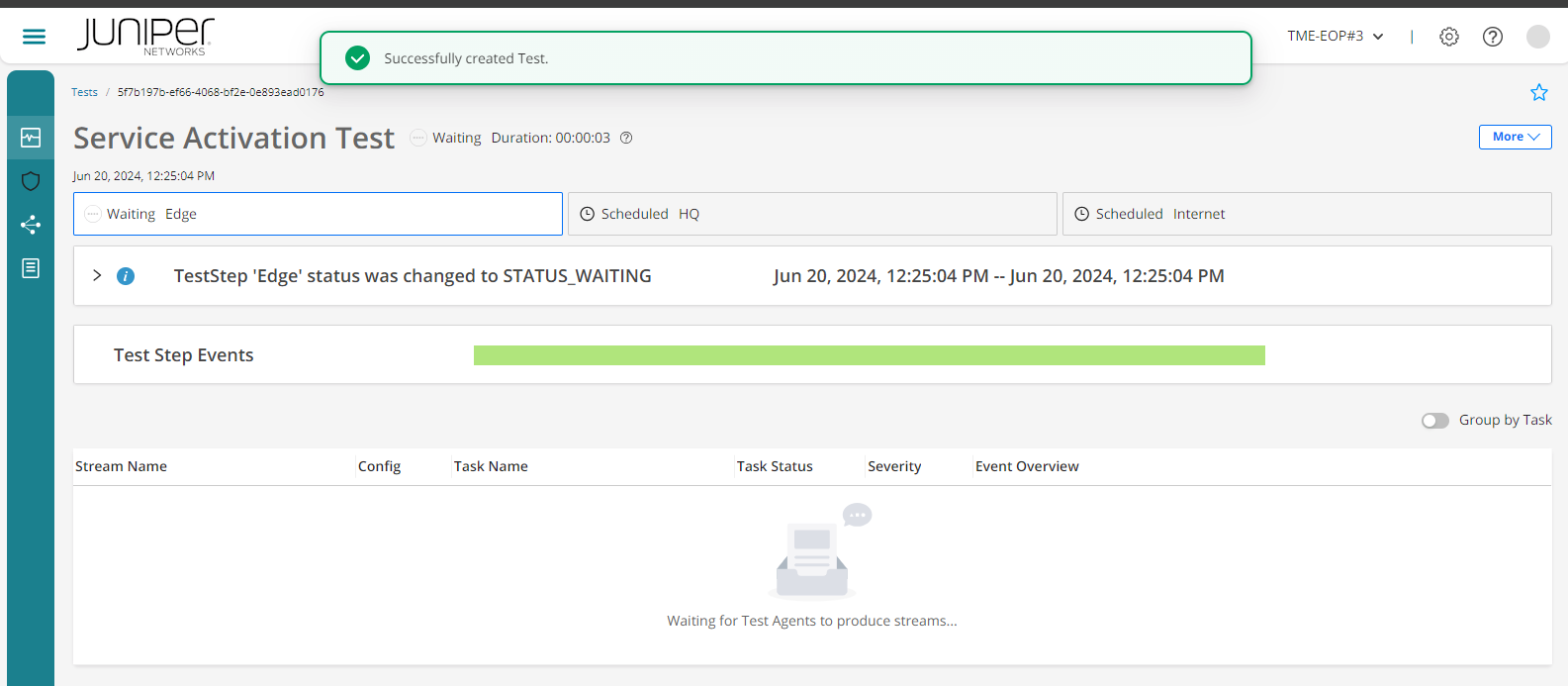Switch to the Scheduled Internet step tab
The height and width of the screenshot is (686, 1568).
[1306, 214]
